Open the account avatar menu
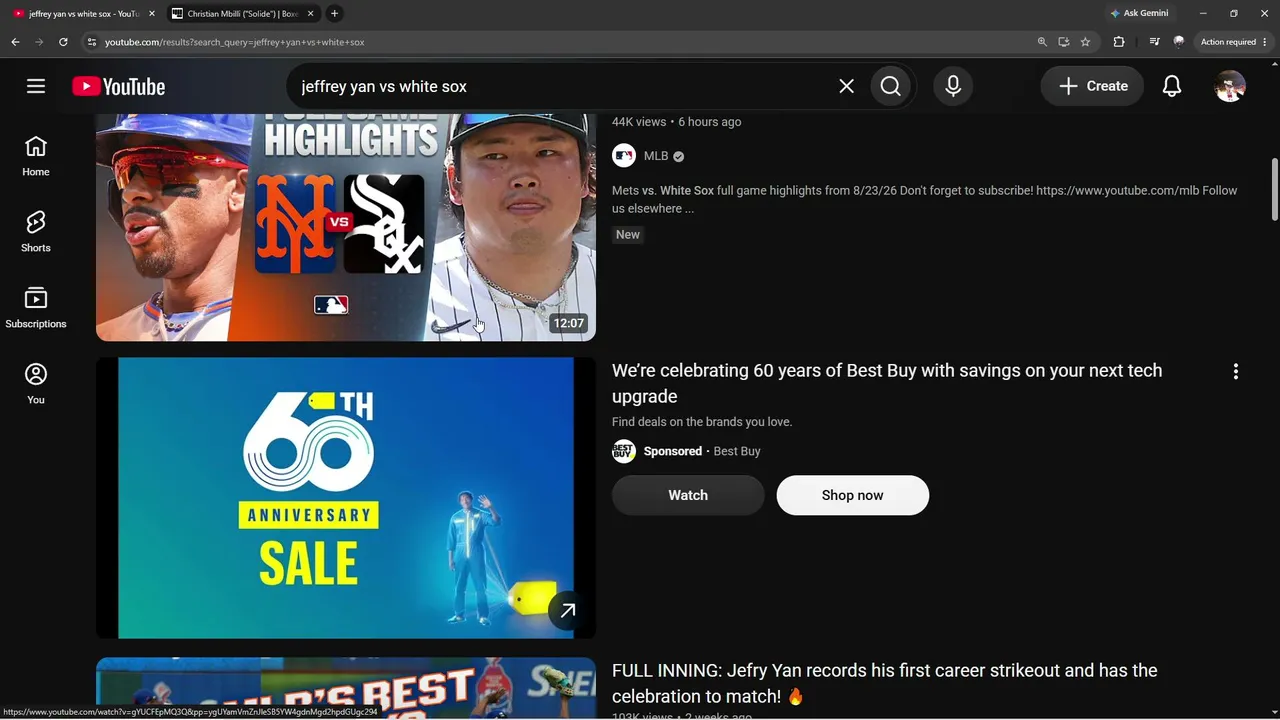This screenshot has height=720, width=1280. pos(1230,86)
